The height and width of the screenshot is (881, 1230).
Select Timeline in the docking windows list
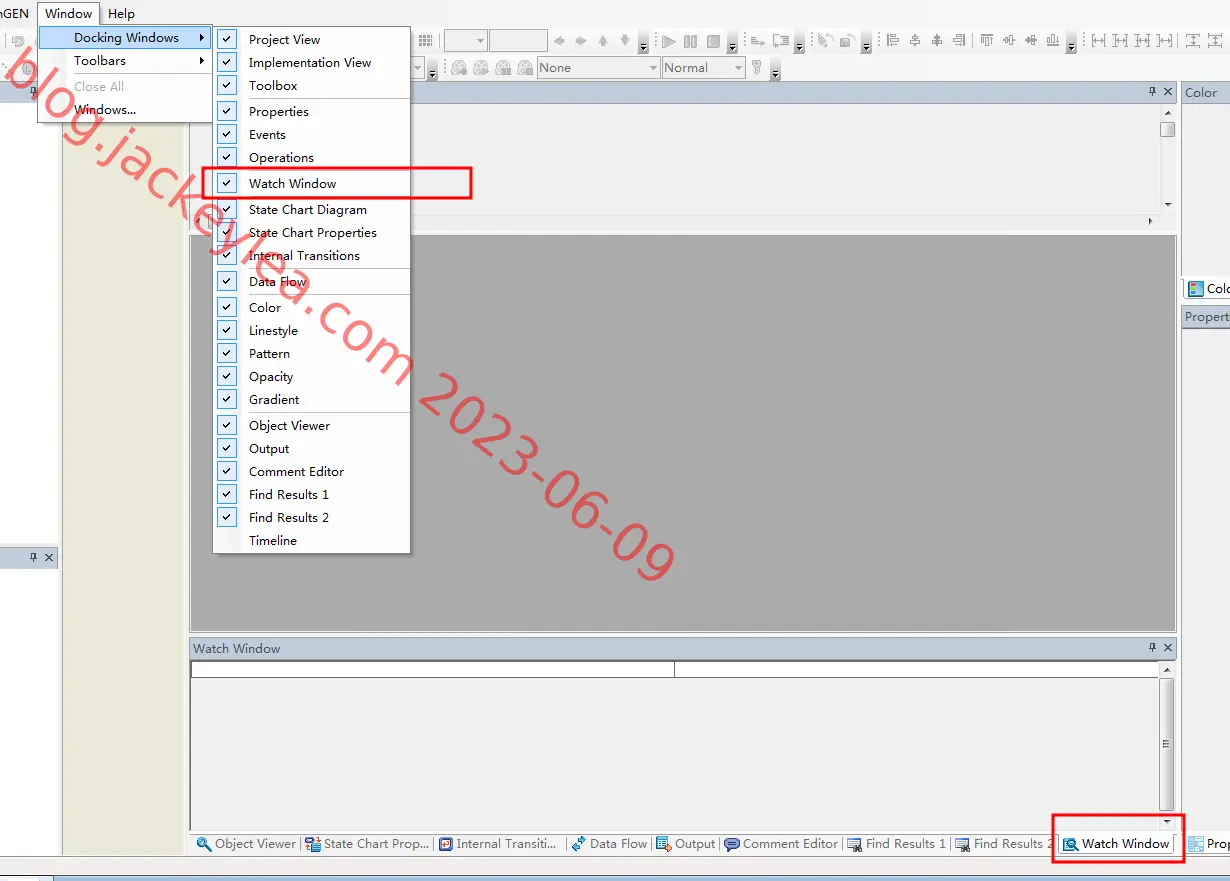[x=273, y=540]
